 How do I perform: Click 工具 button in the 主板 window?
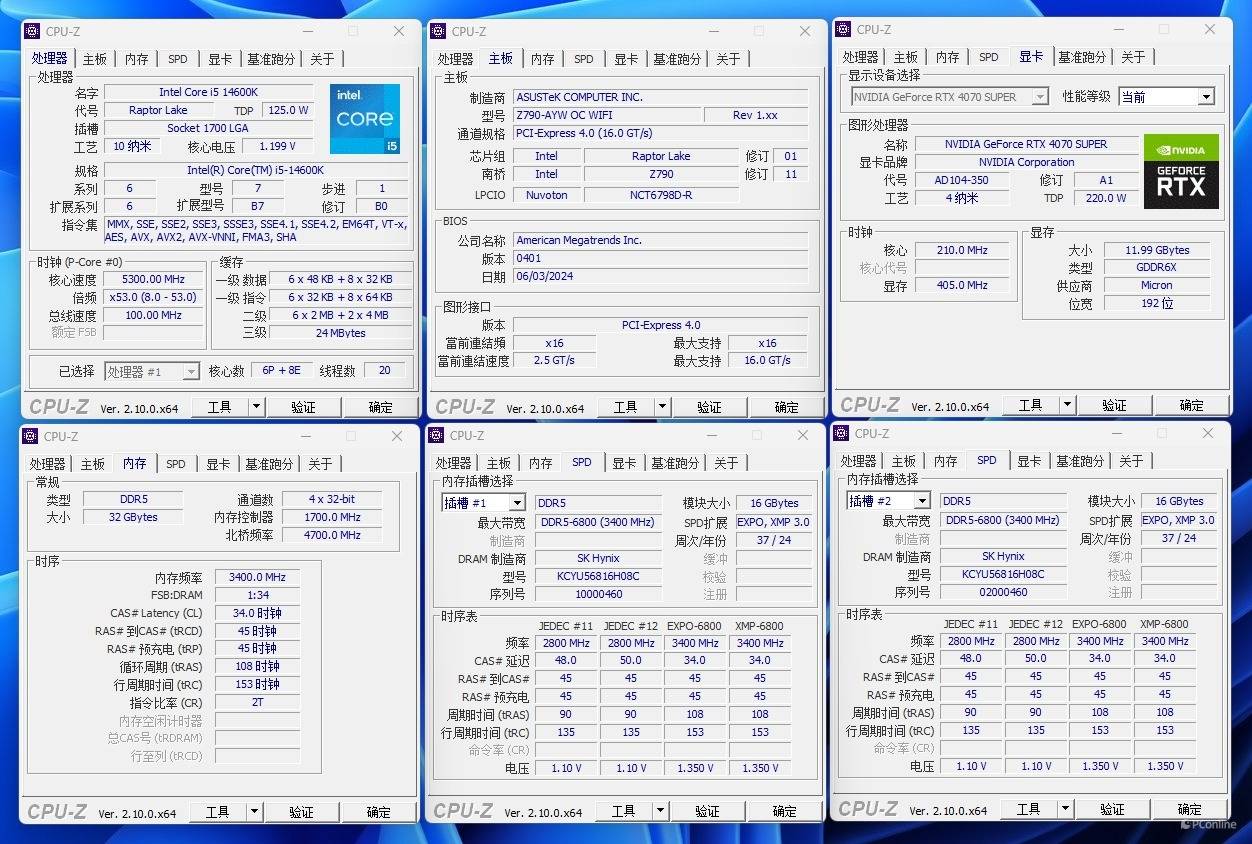625,407
